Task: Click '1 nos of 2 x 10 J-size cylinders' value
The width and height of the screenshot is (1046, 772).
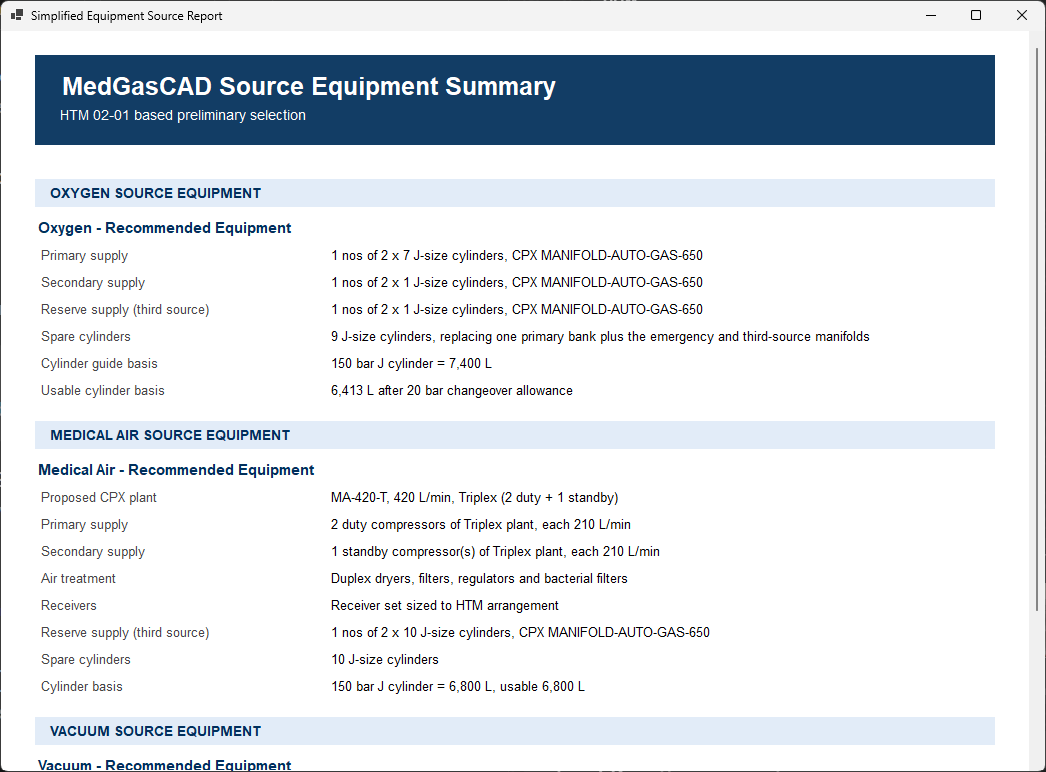Action: (520, 633)
